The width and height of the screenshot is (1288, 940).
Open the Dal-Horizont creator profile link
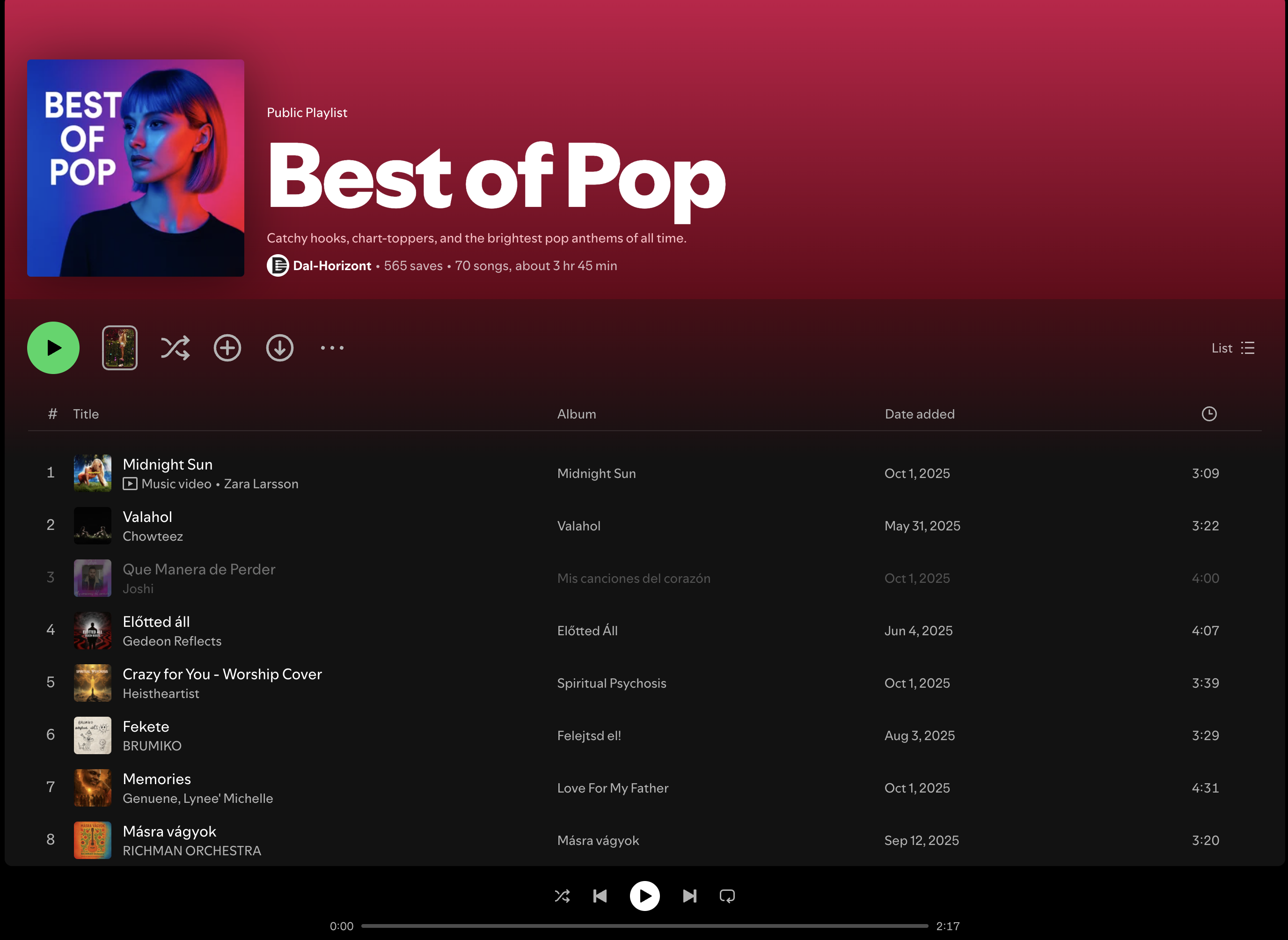[332, 266]
